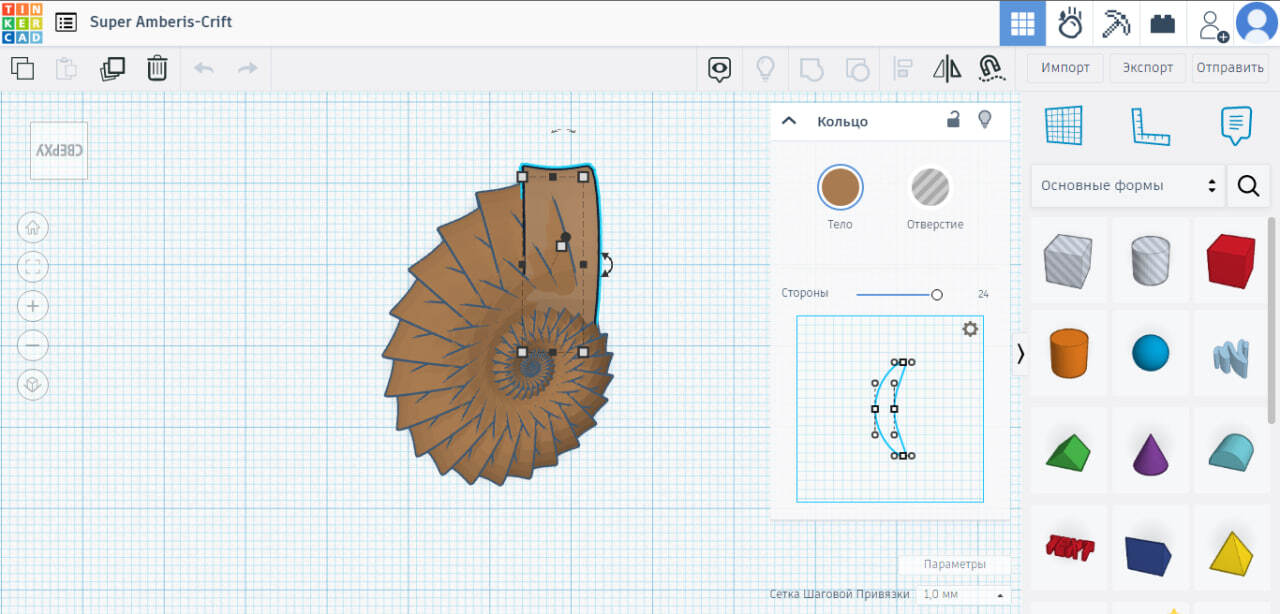The image size is (1280, 614).
Task: Select the Mirror tool icon
Action: 946,68
